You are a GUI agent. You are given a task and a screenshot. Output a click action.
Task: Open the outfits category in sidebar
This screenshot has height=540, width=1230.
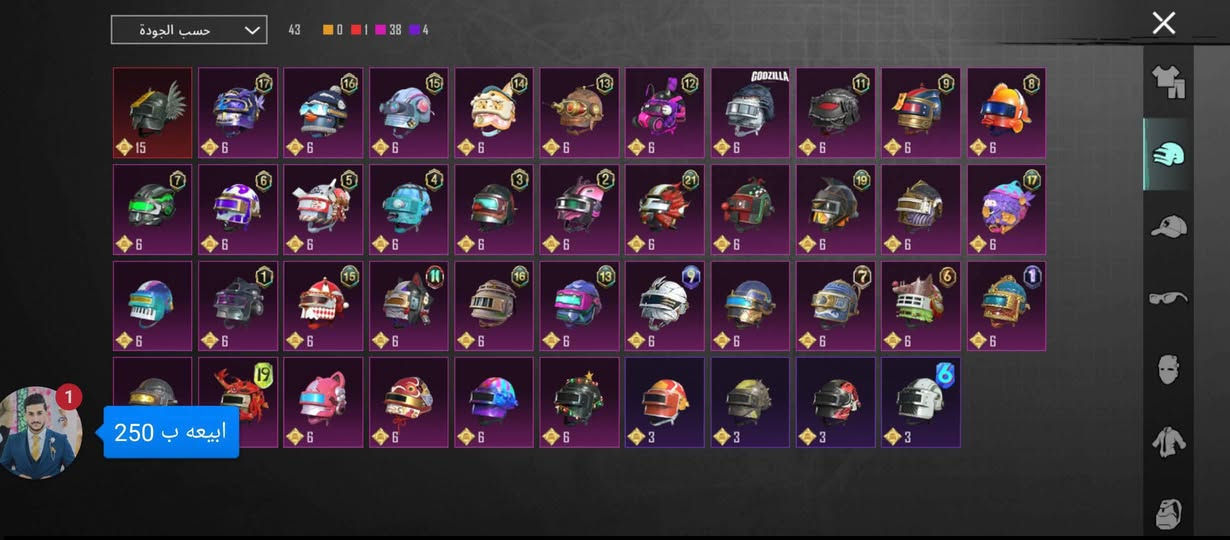[x=1168, y=83]
